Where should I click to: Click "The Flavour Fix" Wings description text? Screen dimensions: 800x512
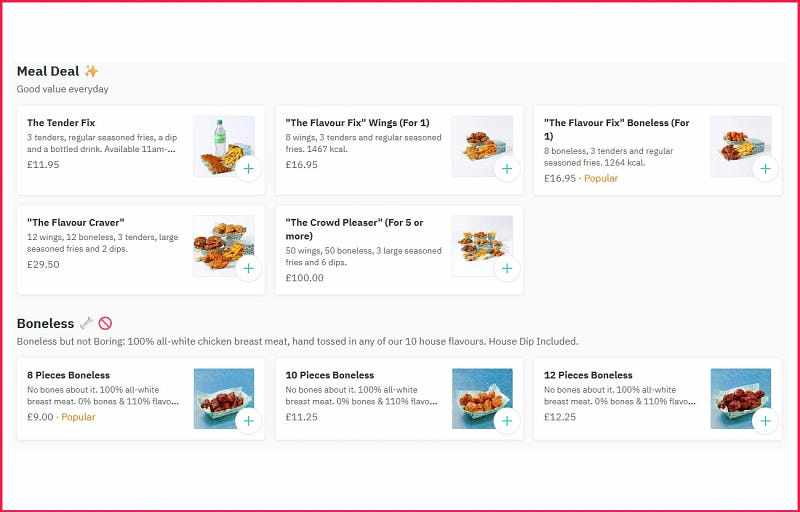coord(363,143)
